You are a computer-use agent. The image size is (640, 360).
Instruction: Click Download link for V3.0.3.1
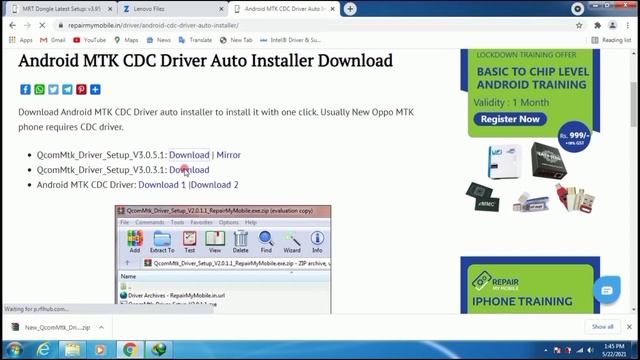189,170
